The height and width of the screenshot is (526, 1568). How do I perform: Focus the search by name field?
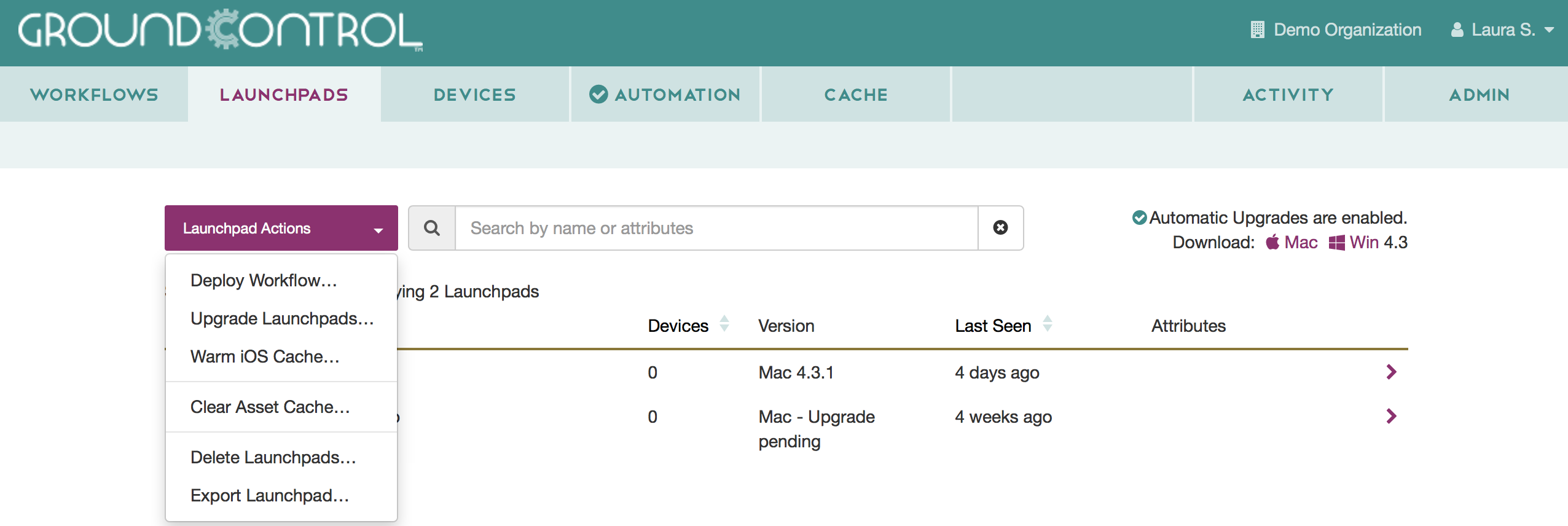[x=716, y=228]
